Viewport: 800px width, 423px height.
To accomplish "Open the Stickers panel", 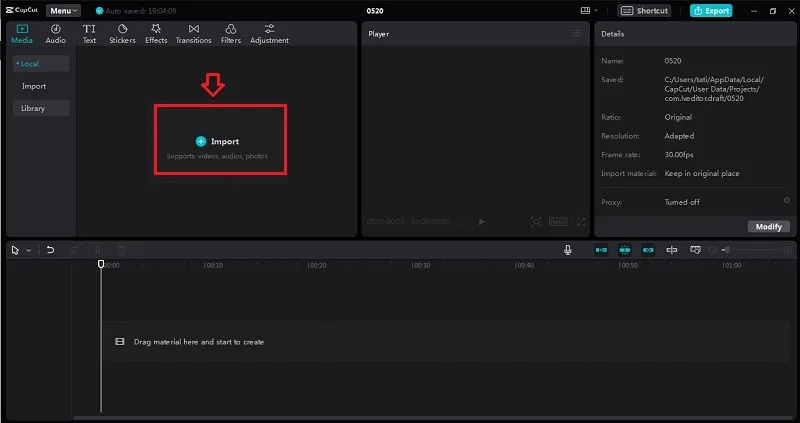I will click(x=122, y=34).
